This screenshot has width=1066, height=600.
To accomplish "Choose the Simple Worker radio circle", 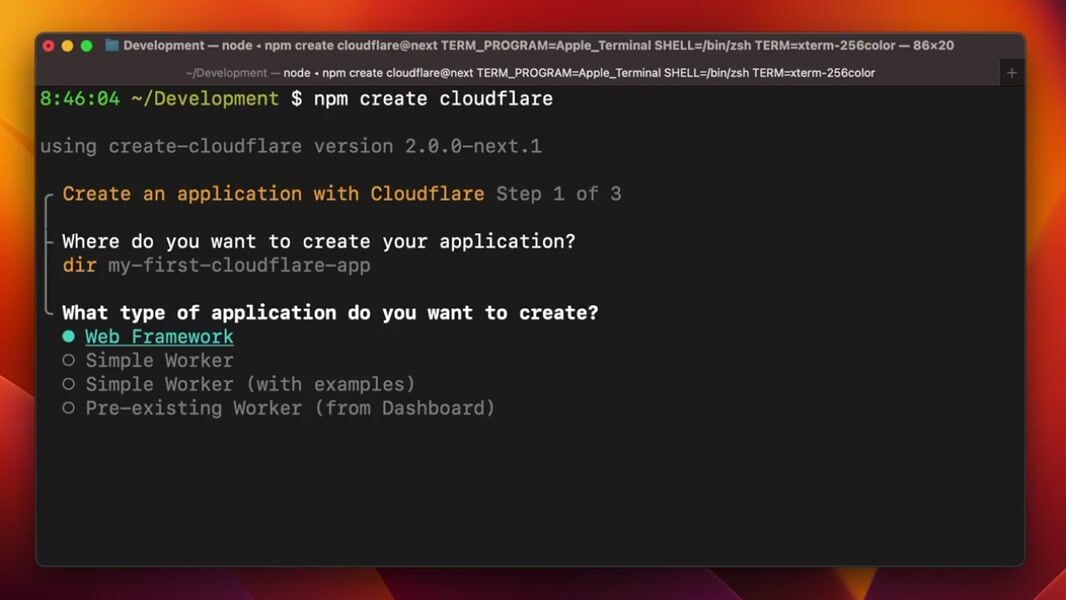I will coord(68,361).
